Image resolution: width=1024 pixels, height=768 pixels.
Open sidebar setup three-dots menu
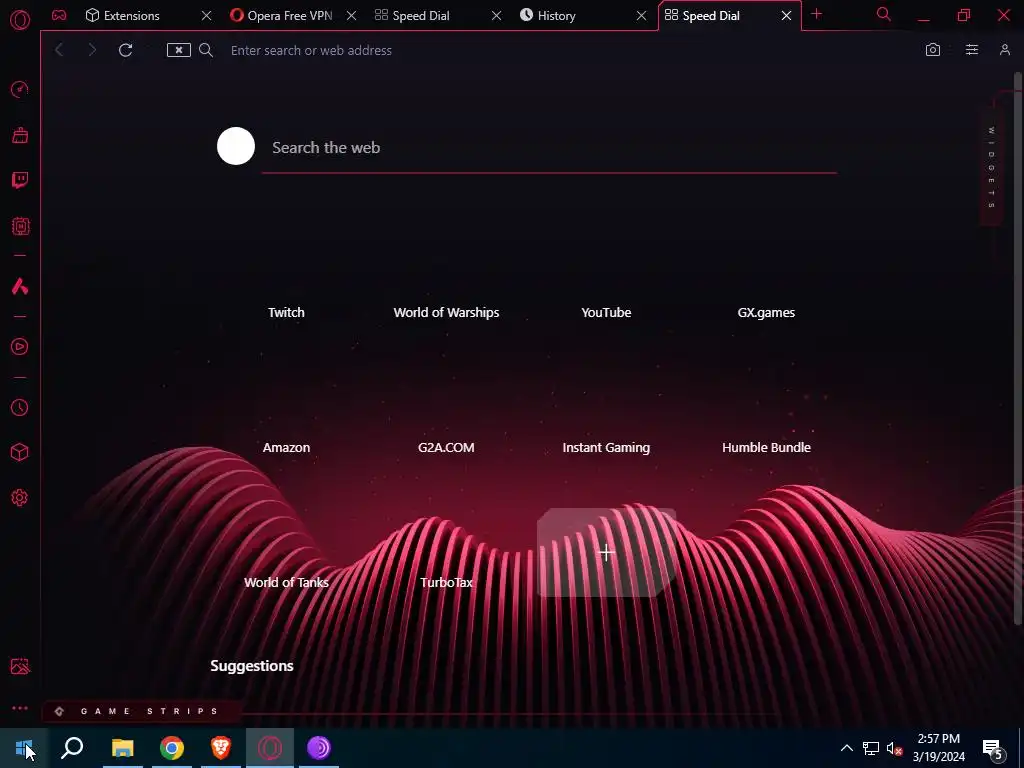[20, 708]
